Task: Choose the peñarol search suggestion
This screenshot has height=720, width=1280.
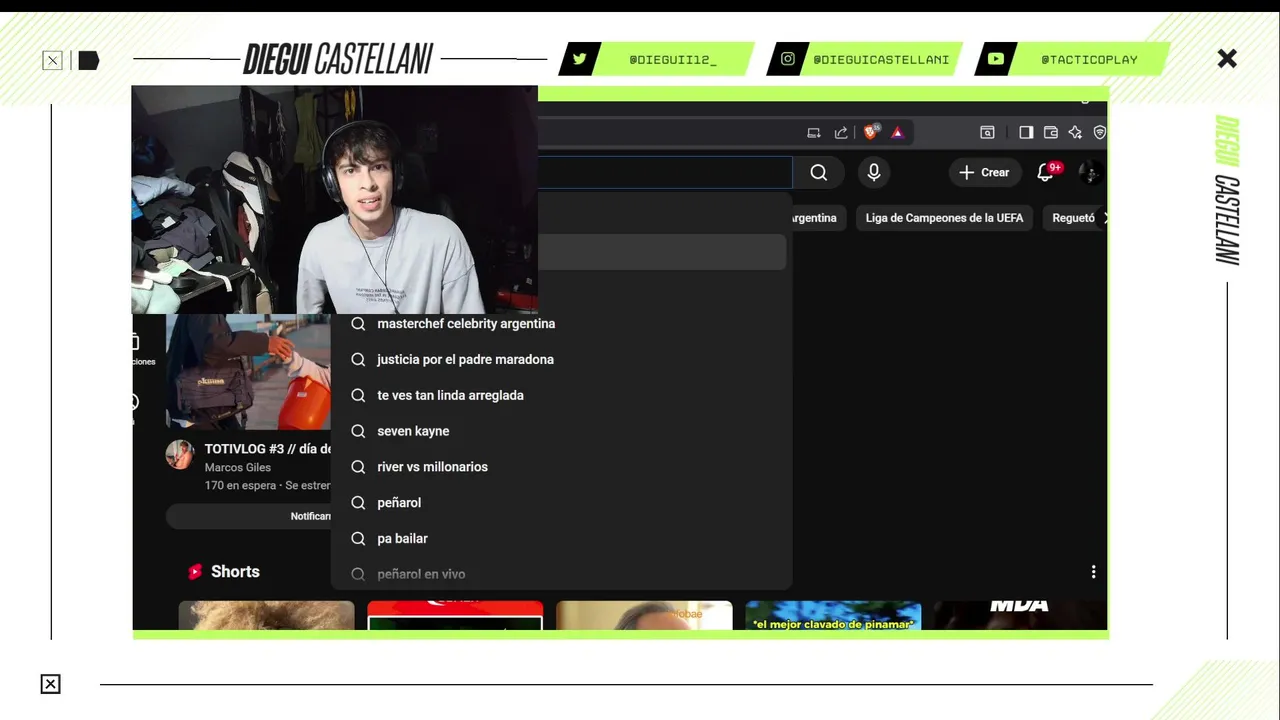Action: pos(561,503)
